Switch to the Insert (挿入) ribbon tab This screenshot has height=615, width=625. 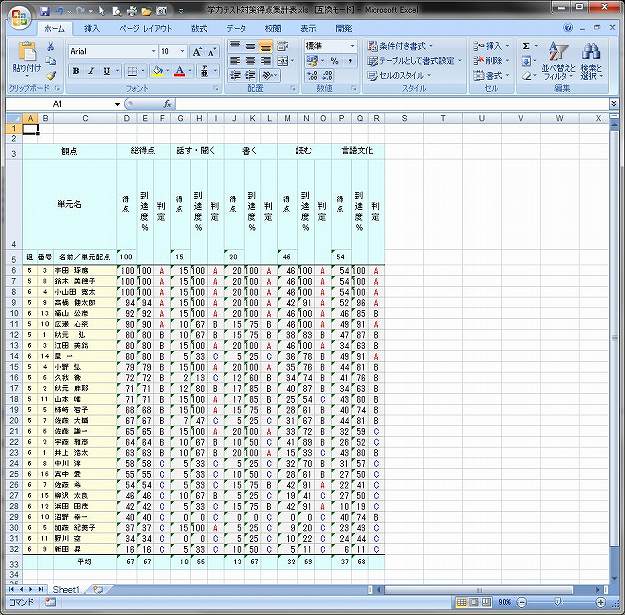point(92,29)
